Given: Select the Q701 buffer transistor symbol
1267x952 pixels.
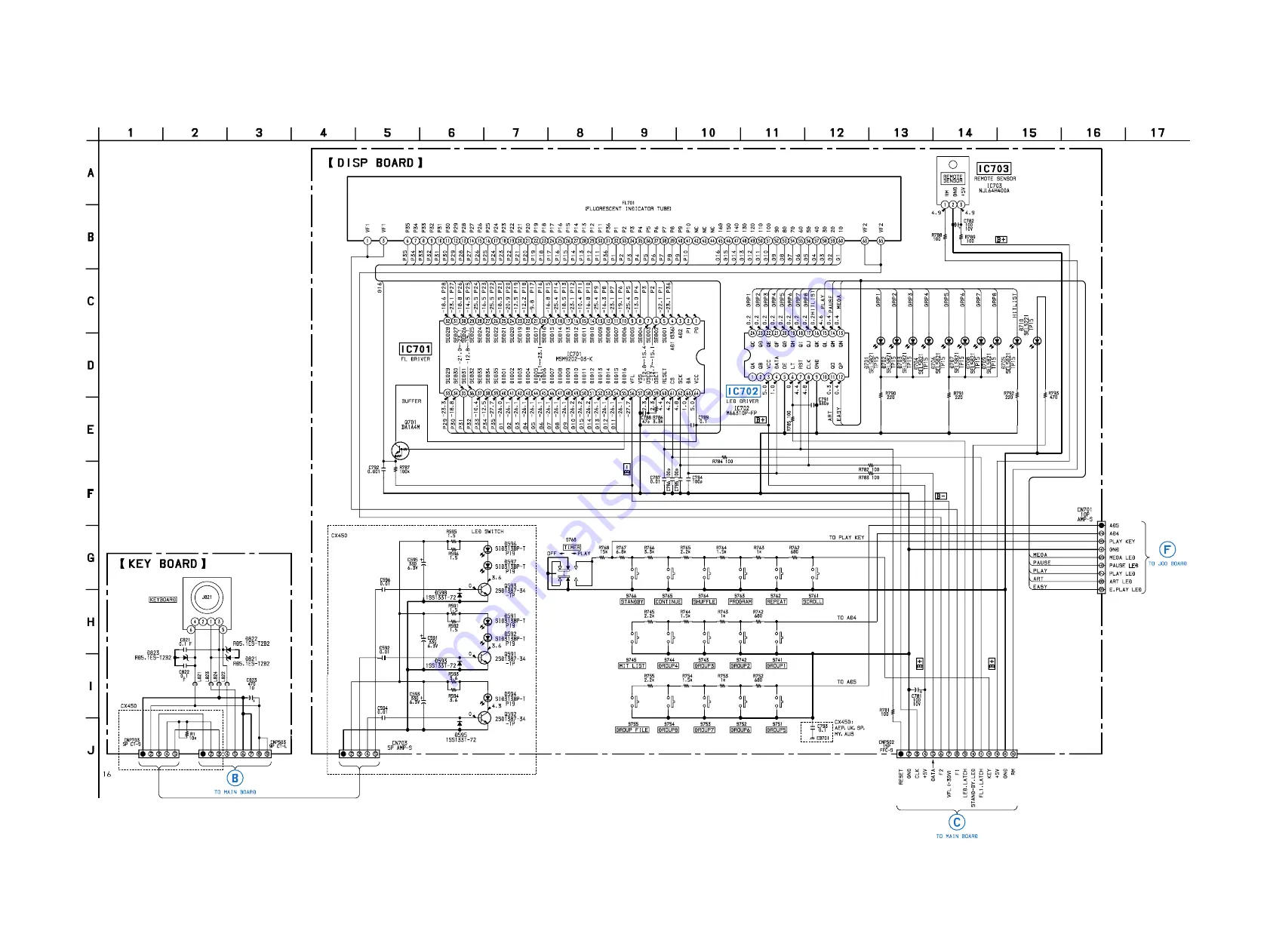Looking at the screenshot, I should (400, 451).
